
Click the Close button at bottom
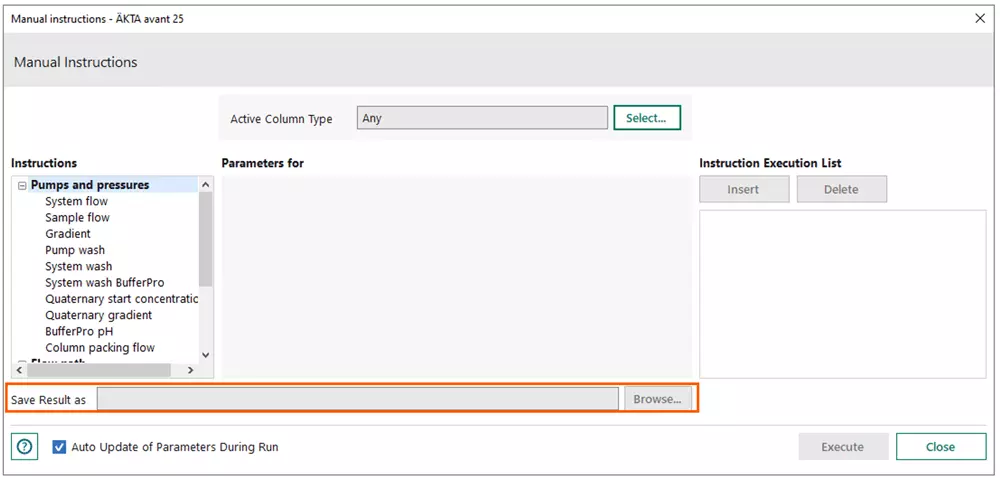tap(940, 447)
